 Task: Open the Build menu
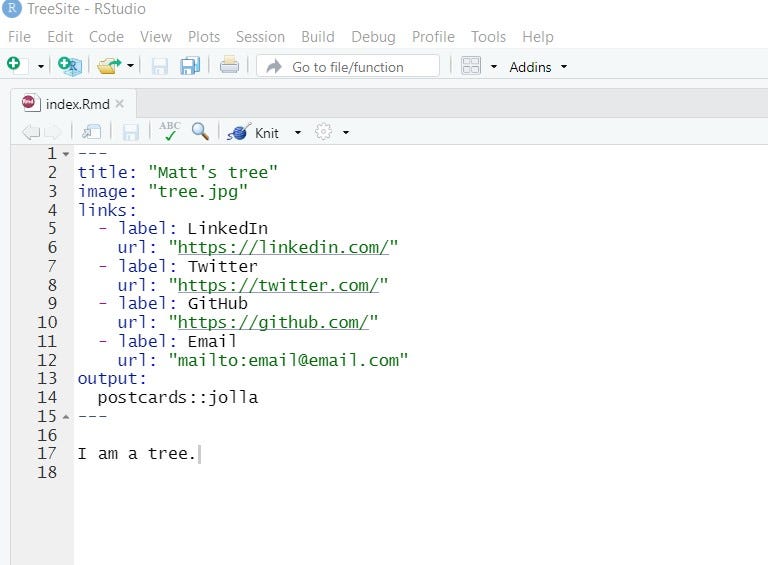[318, 37]
